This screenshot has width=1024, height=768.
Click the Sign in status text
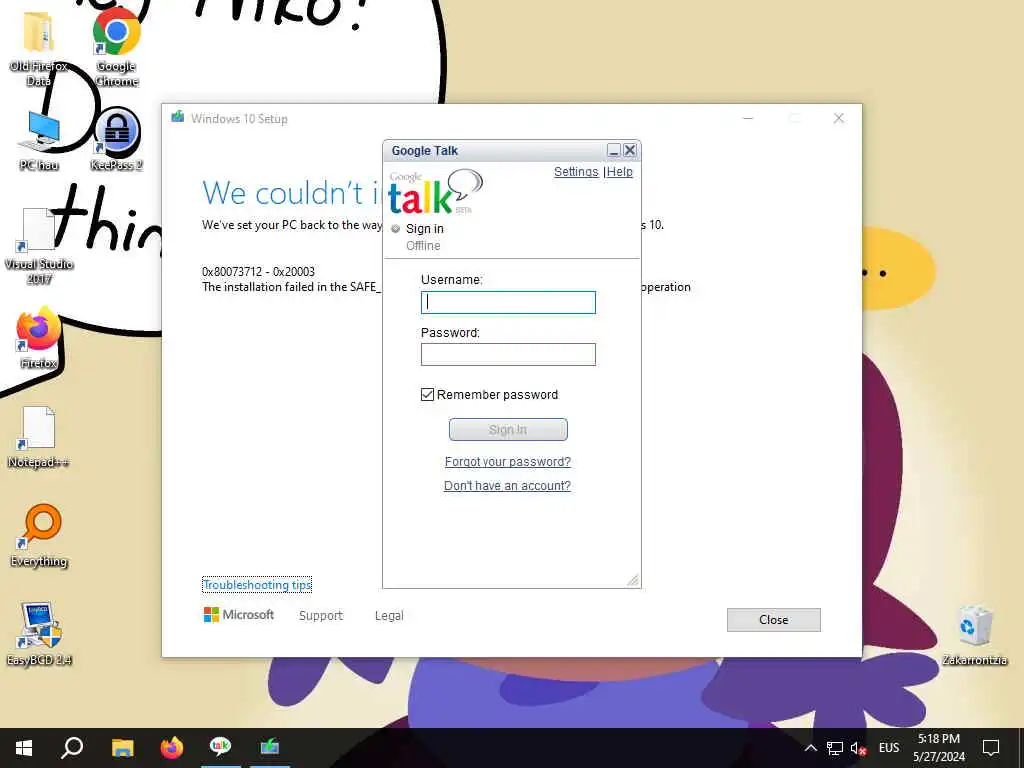tap(424, 229)
